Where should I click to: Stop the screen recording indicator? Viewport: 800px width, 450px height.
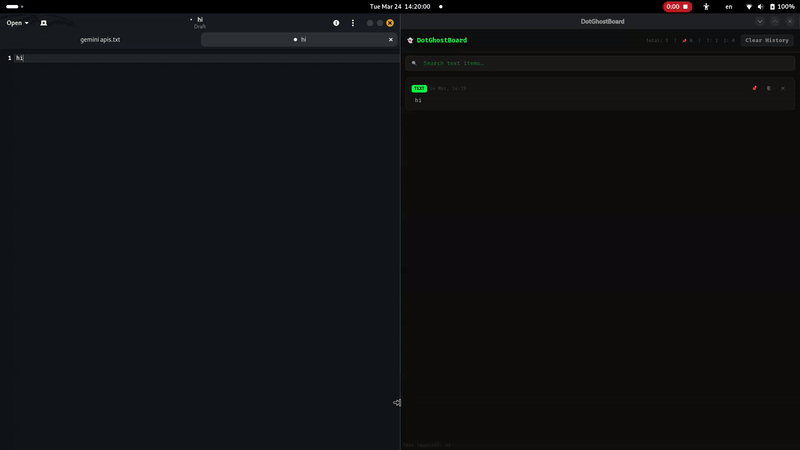[677, 7]
